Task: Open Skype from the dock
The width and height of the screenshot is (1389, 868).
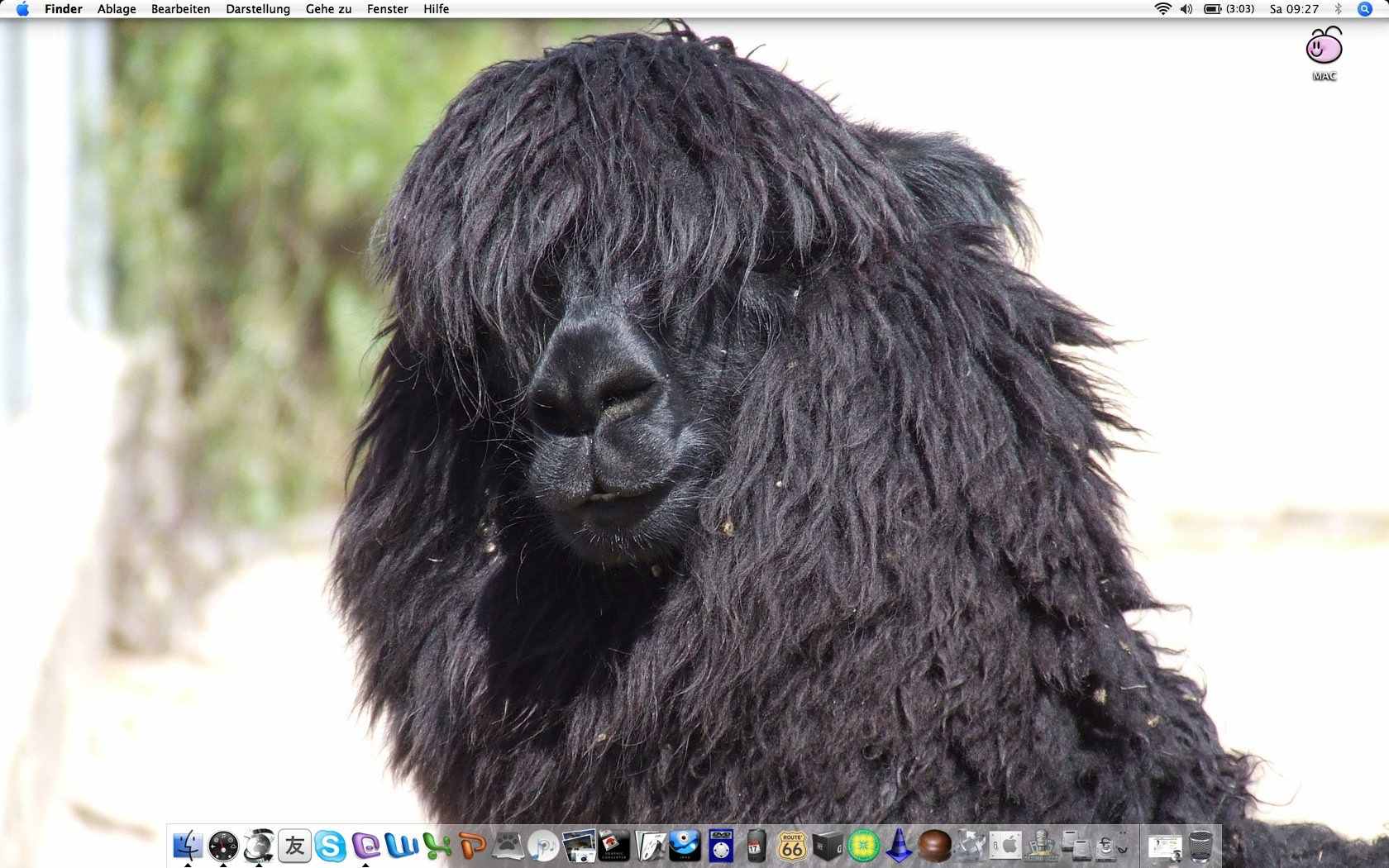Action: (x=330, y=847)
